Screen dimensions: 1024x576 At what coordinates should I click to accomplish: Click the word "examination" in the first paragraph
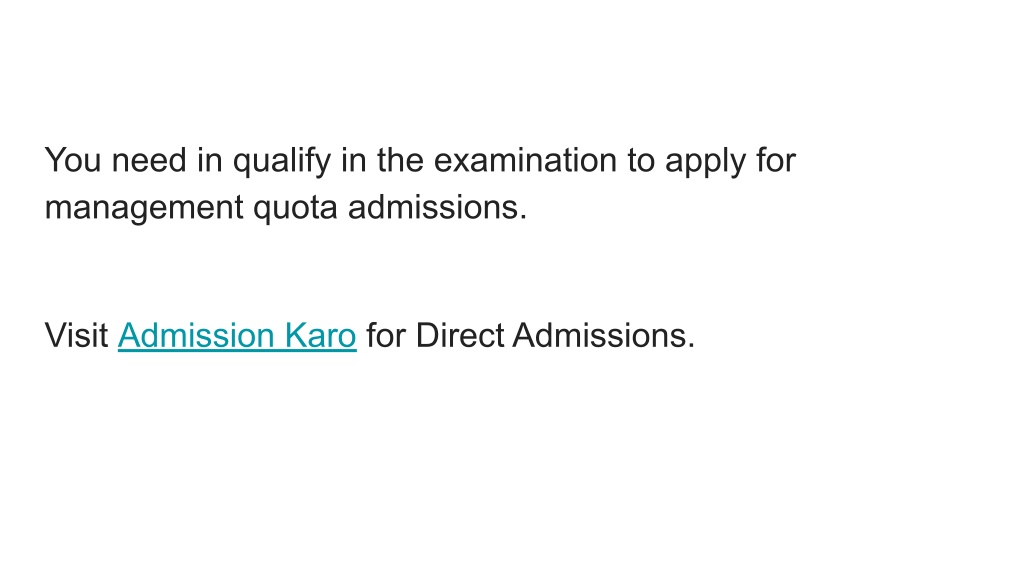[525, 160]
